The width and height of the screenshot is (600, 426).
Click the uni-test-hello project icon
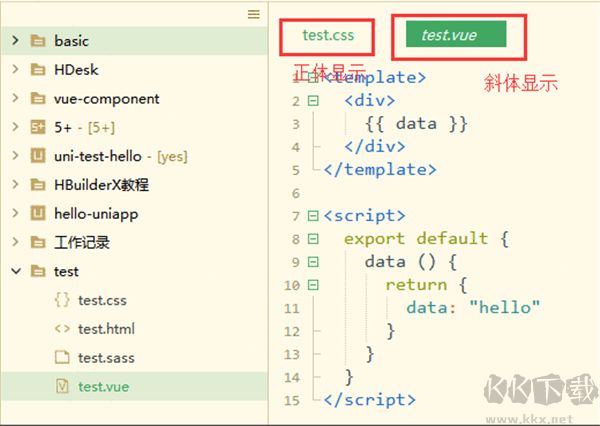tap(38, 157)
